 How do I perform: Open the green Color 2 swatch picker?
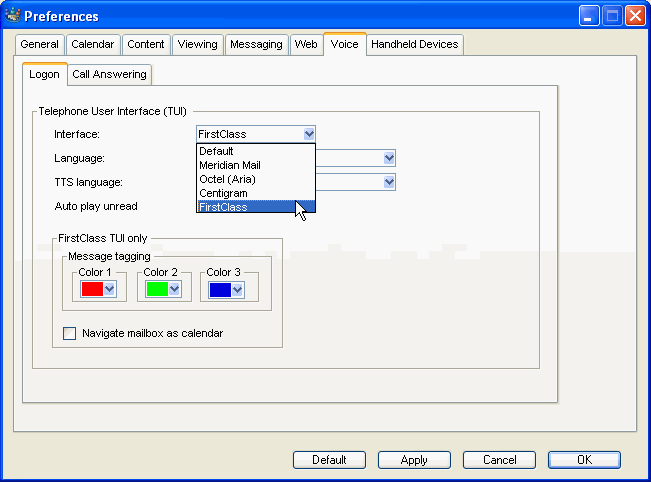(x=160, y=289)
